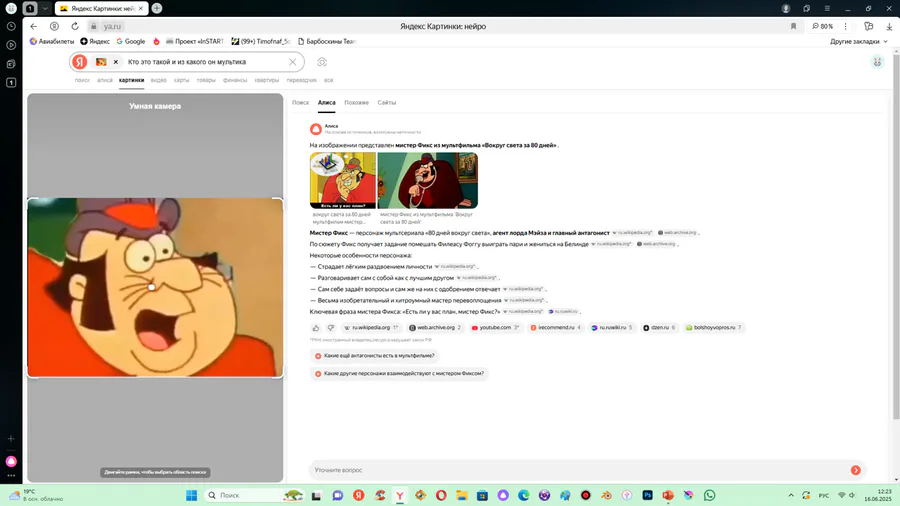Image resolution: width=900 pixels, height=506 pixels.
Task: Open the three-dot menu next to 80% zoom
Action: 845,26
